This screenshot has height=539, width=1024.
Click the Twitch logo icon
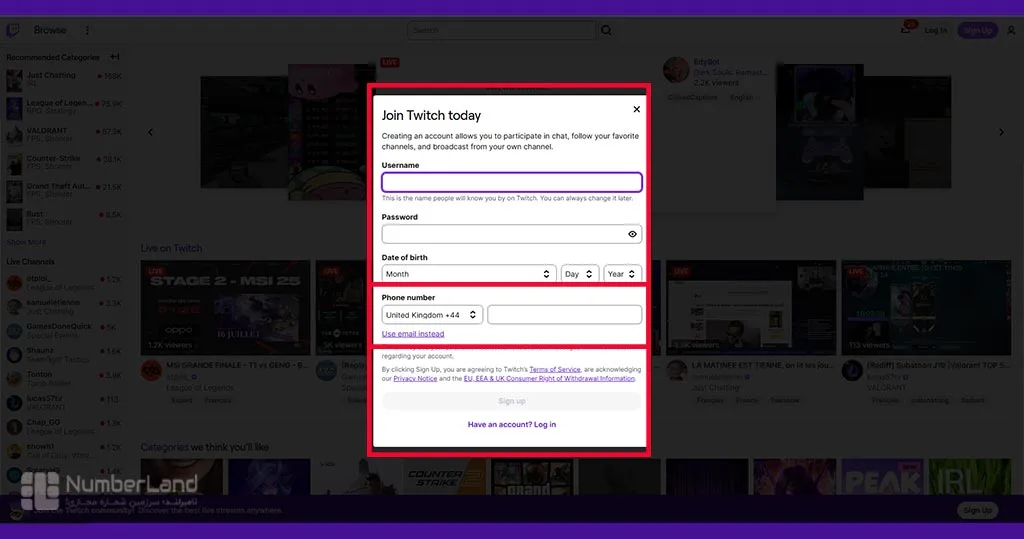coord(13,30)
